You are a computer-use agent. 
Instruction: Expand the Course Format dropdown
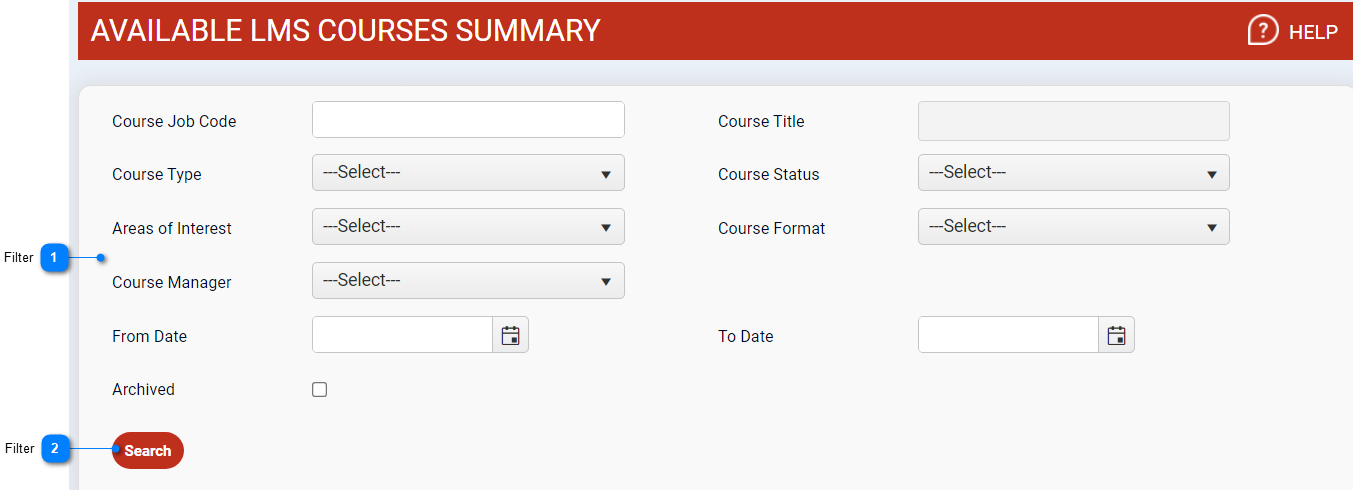coord(1073,227)
